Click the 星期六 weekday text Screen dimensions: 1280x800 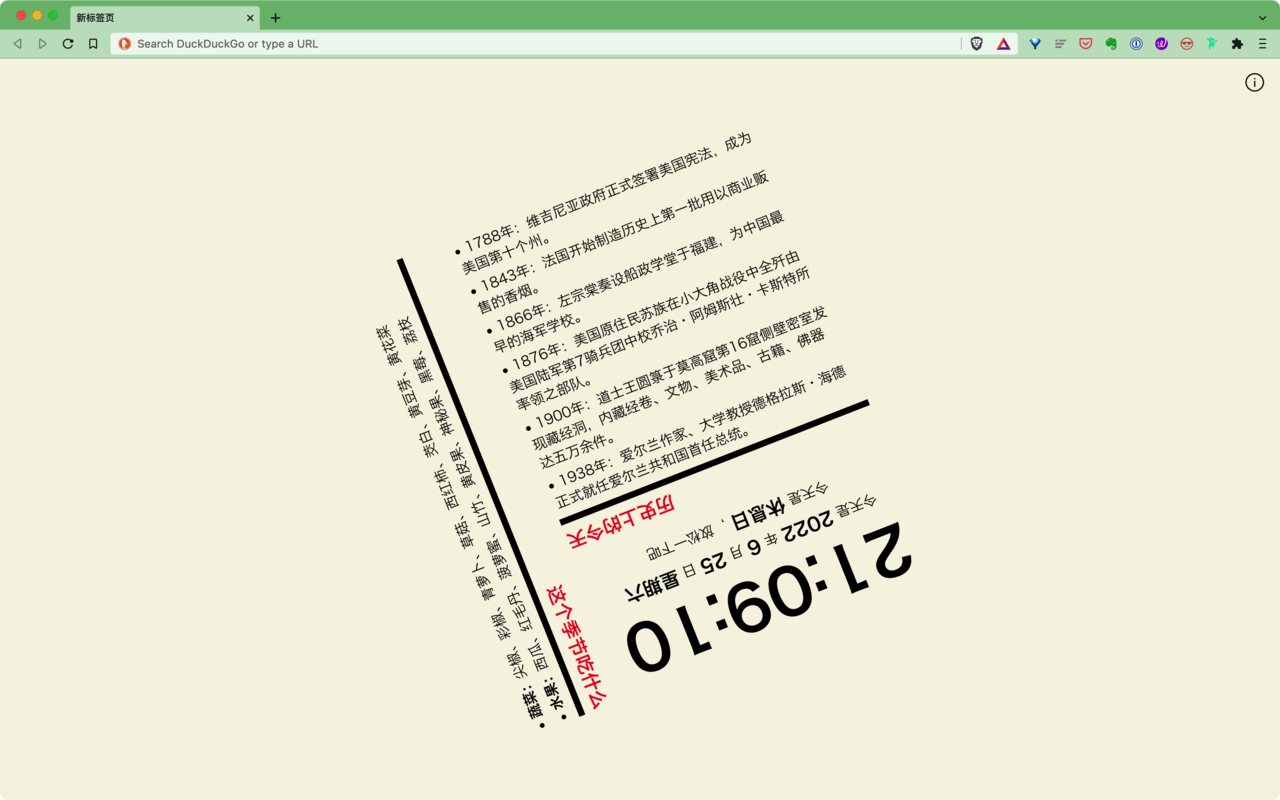652,585
